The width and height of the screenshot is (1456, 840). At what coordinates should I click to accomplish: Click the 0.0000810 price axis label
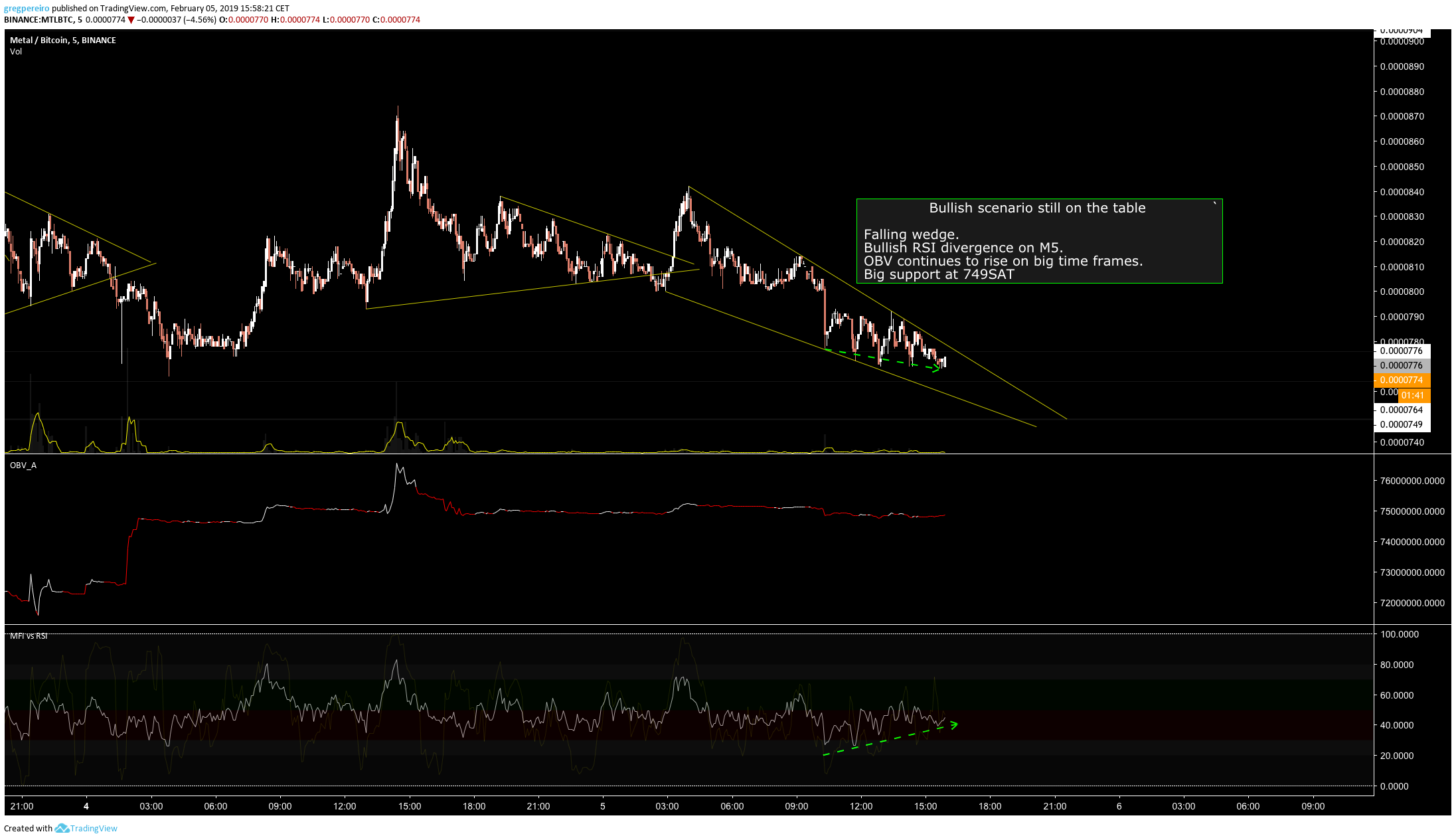pos(1402,268)
